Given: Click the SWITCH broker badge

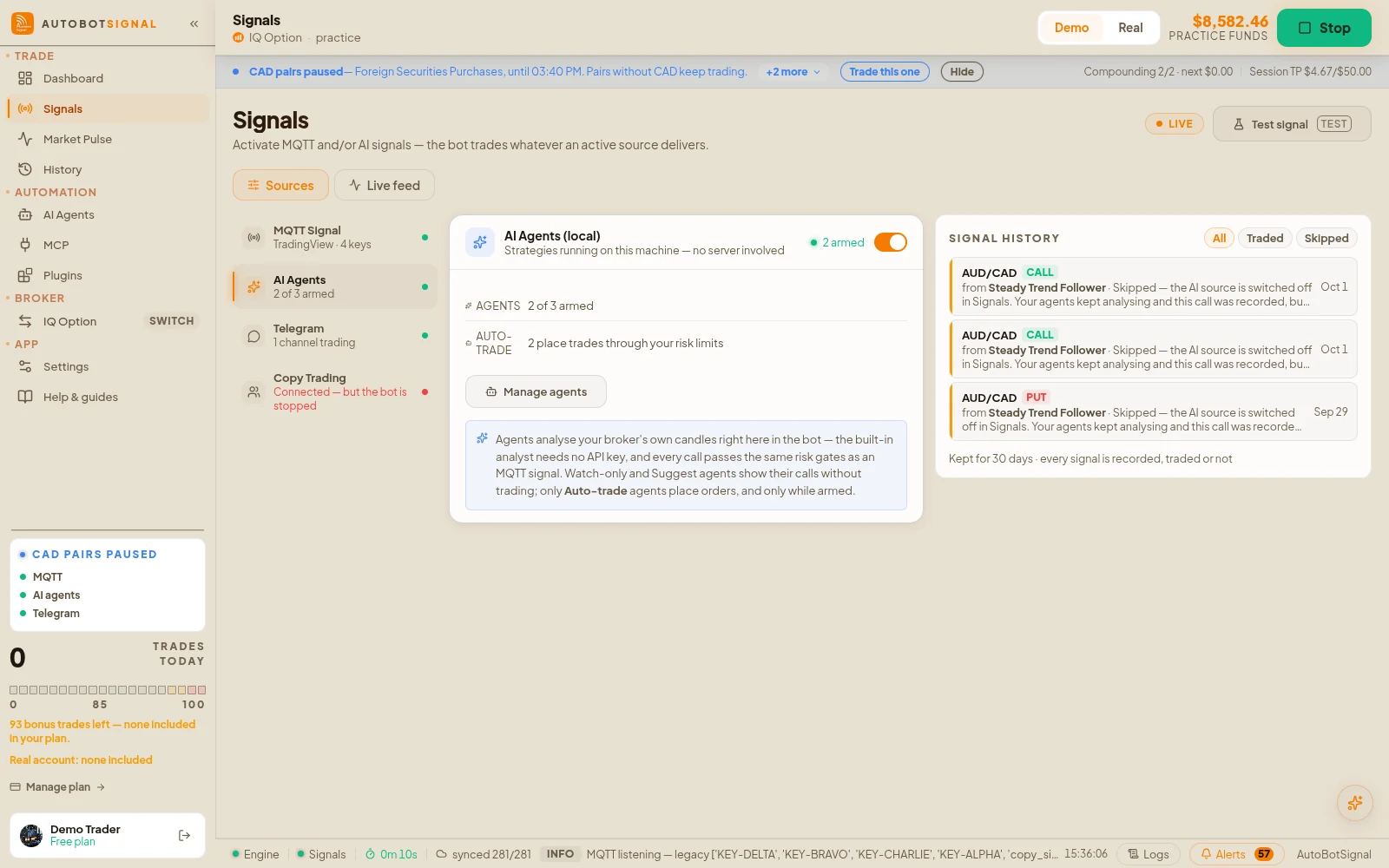Looking at the screenshot, I should (172, 321).
